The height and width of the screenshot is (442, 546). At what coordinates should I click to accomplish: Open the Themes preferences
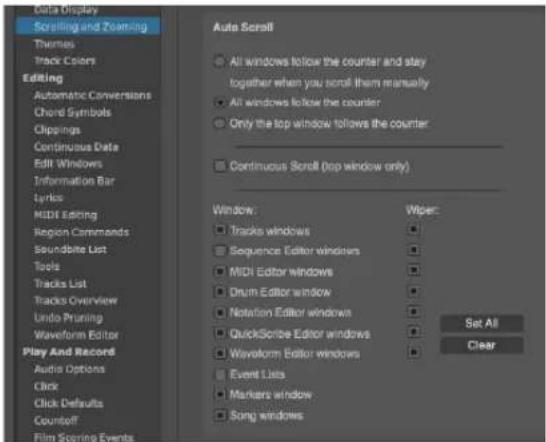pyautogui.click(x=54, y=44)
